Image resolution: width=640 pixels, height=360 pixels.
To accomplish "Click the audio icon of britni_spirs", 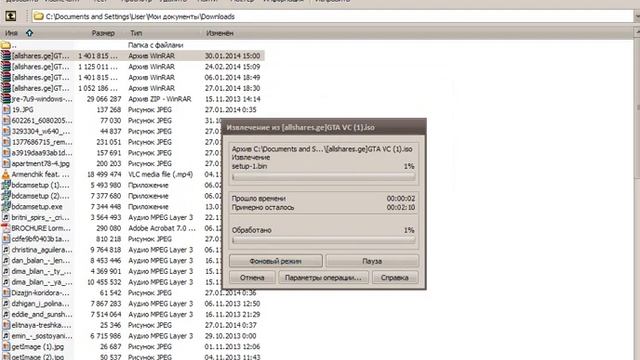I will pos(6,217).
